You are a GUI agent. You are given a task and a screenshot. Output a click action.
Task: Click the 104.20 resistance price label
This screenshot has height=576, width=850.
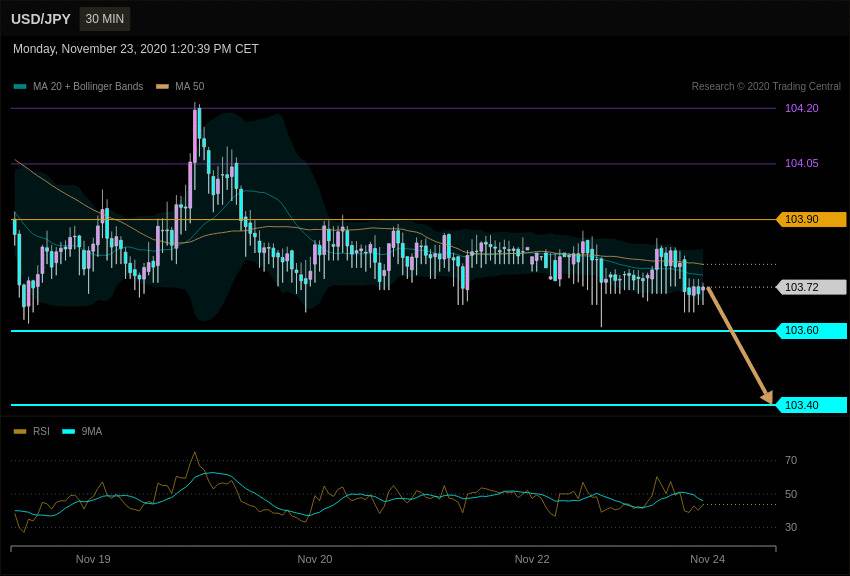pyautogui.click(x=802, y=108)
